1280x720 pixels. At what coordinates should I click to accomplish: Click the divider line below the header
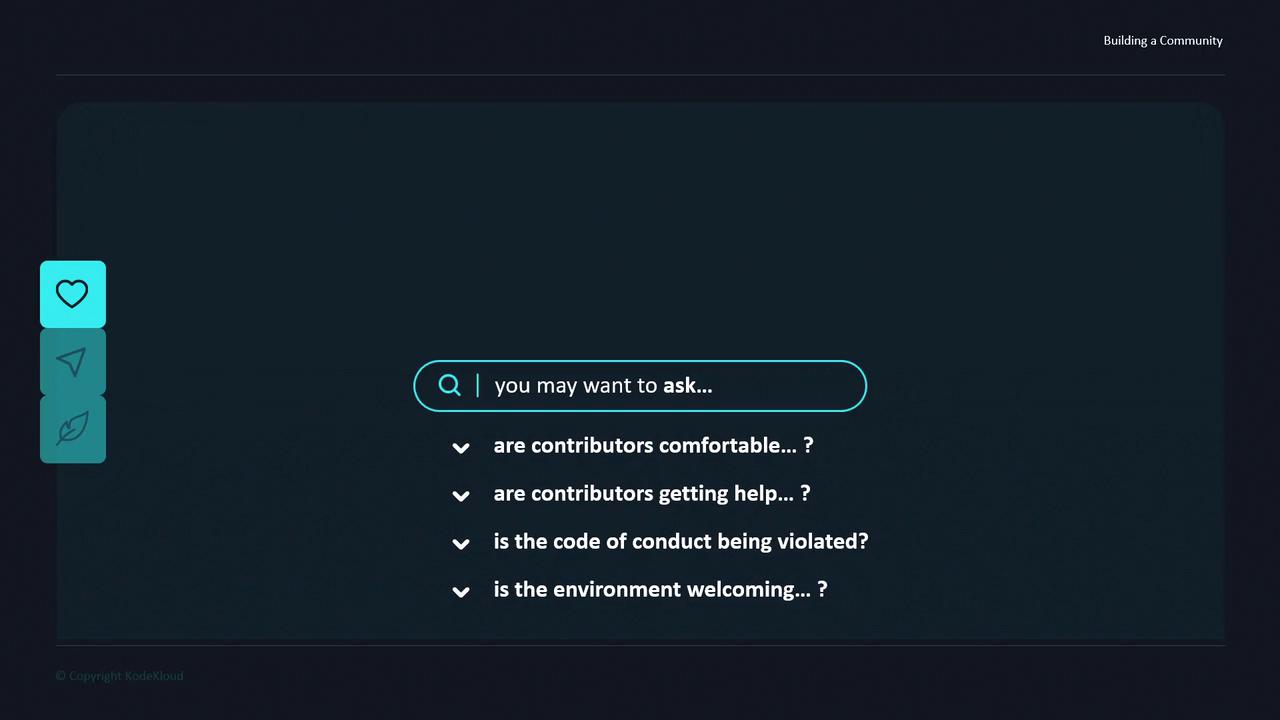(640, 75)
